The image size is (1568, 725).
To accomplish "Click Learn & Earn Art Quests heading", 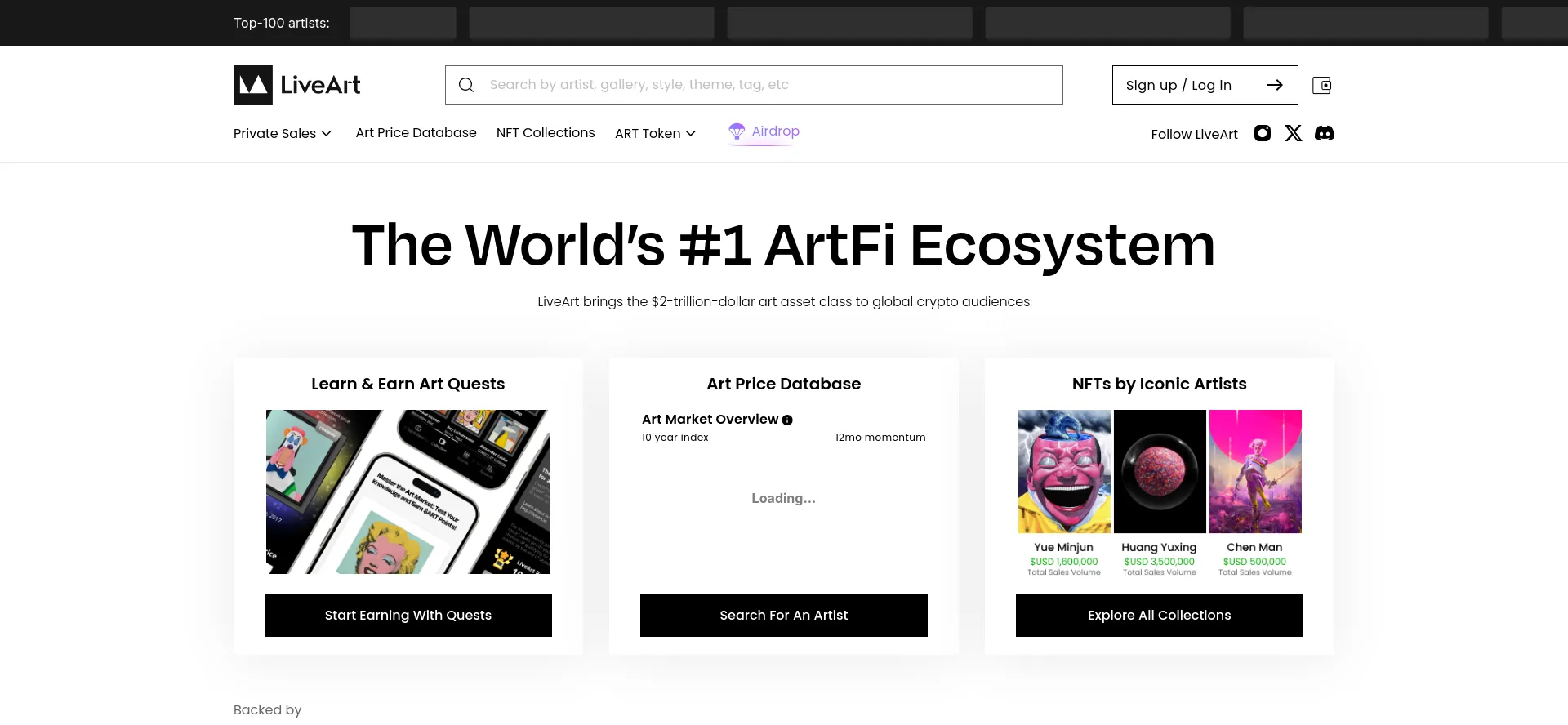I will tap(408, 384).
